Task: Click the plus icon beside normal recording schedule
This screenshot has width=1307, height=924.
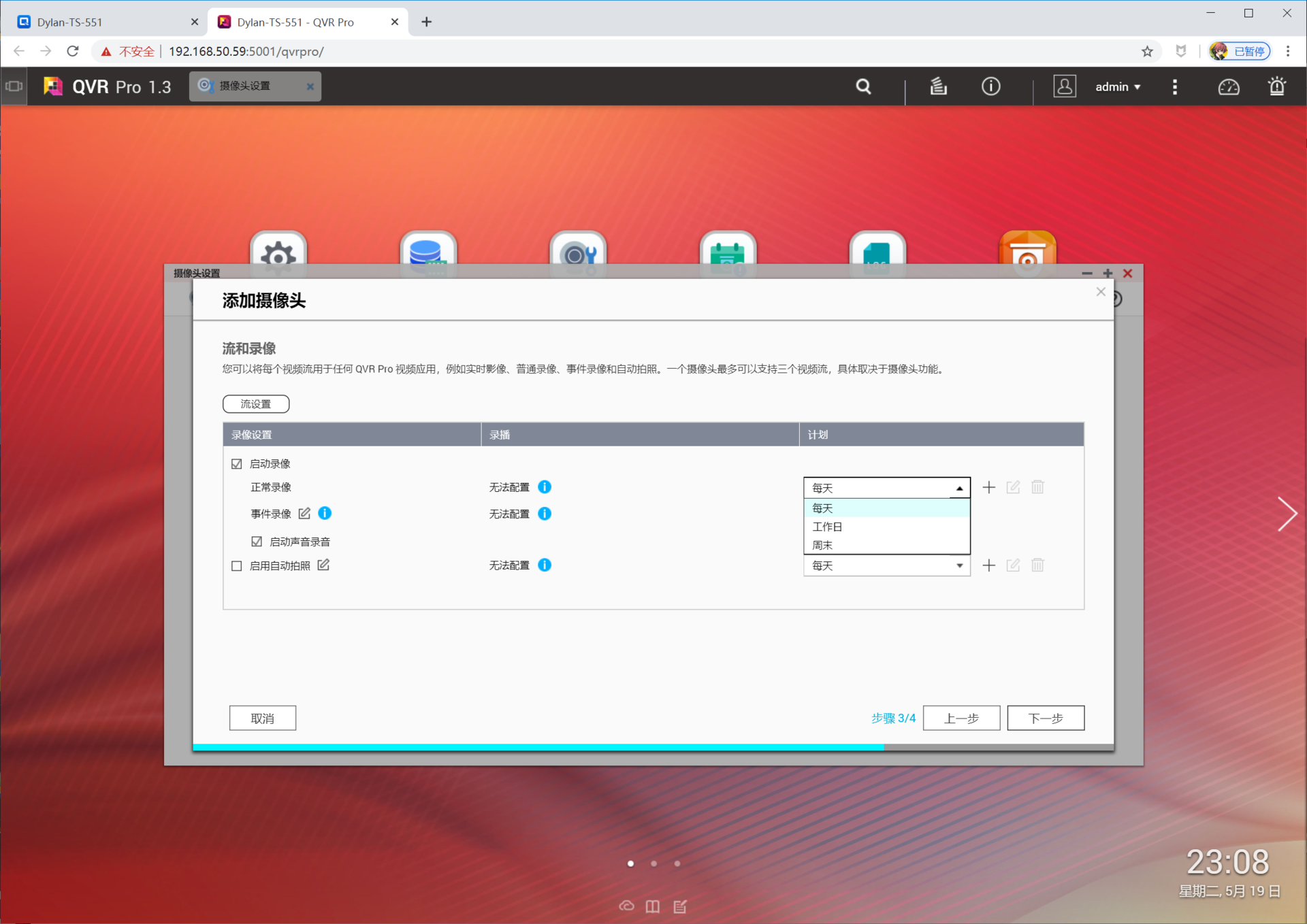Action: (988, 487)
